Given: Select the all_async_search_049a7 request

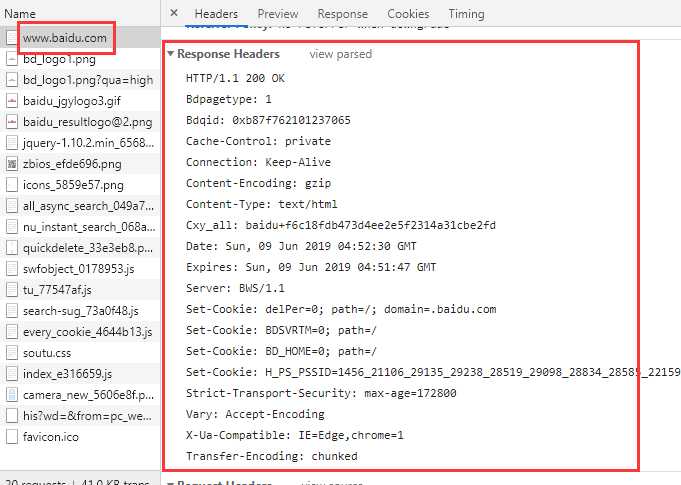Looking at the screenshot, I should 88,206.
